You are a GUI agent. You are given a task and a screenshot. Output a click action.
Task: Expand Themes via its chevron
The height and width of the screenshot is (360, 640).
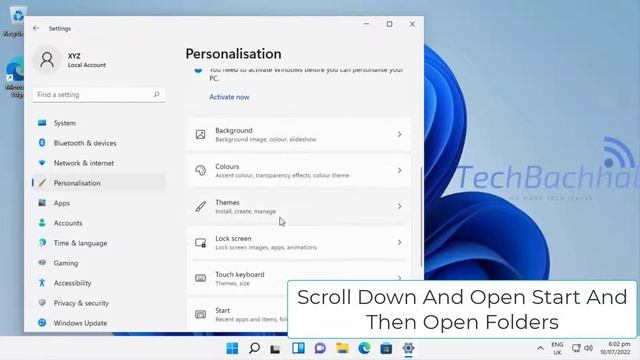tap(399, 207)
